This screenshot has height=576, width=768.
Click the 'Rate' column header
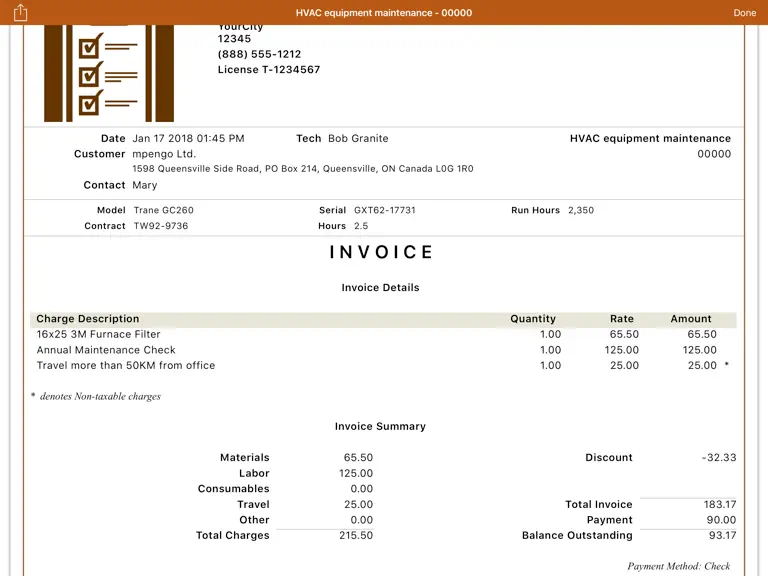622,319
